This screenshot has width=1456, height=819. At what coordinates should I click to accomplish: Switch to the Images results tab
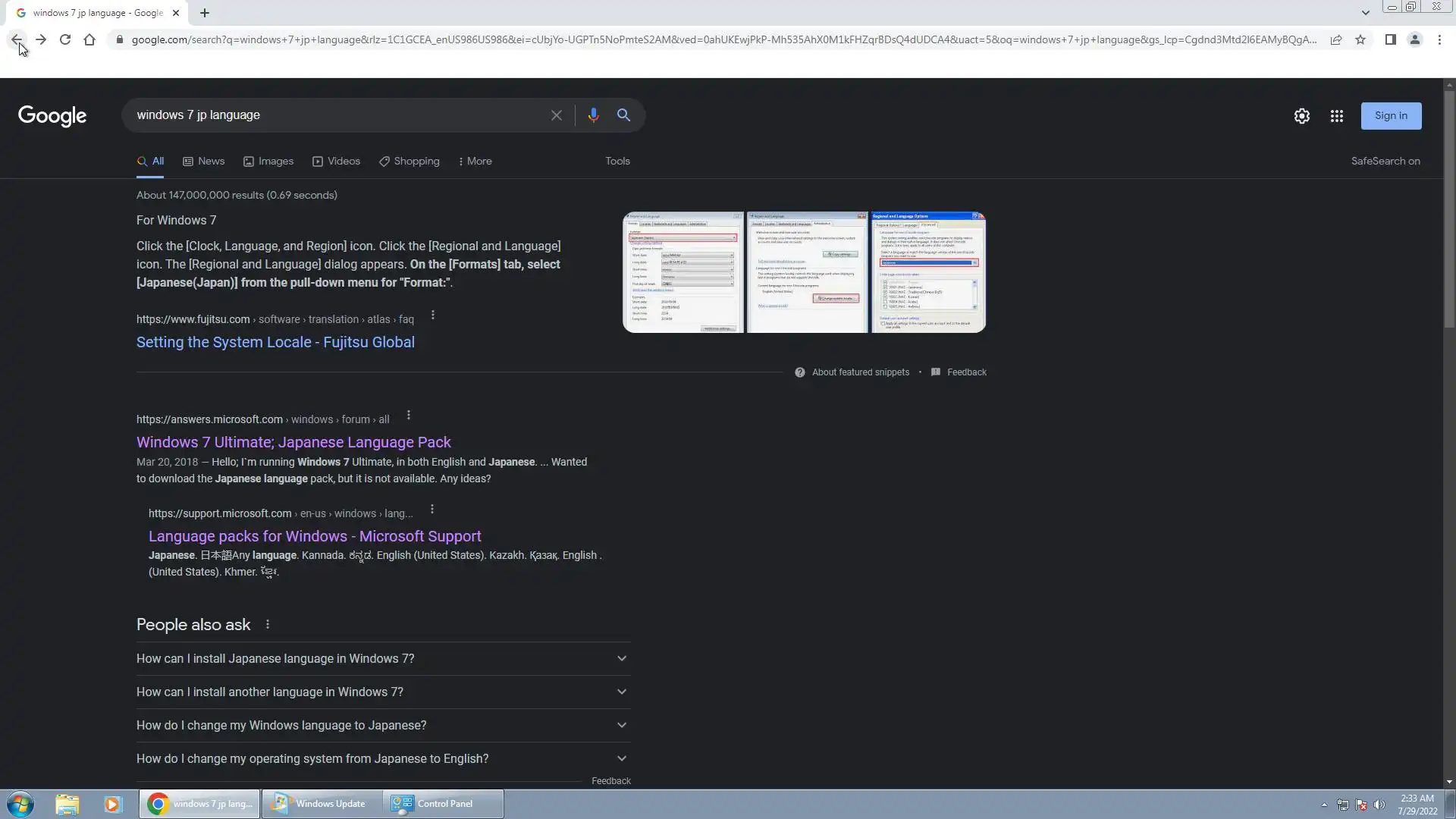(x=268, y=161)
